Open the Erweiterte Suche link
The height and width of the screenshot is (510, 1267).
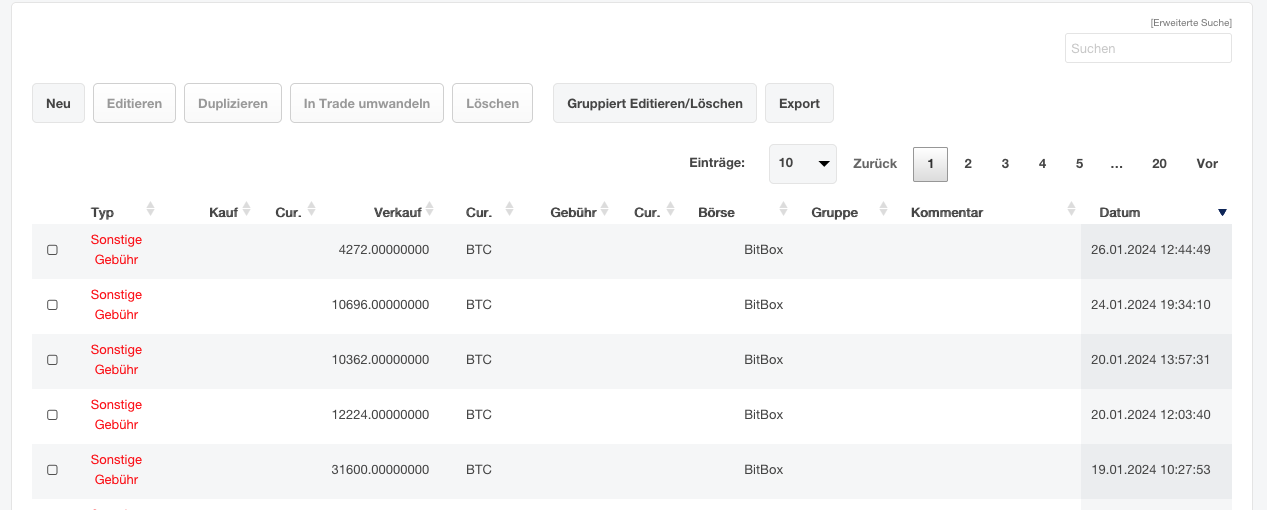(x=1191, y=23)
